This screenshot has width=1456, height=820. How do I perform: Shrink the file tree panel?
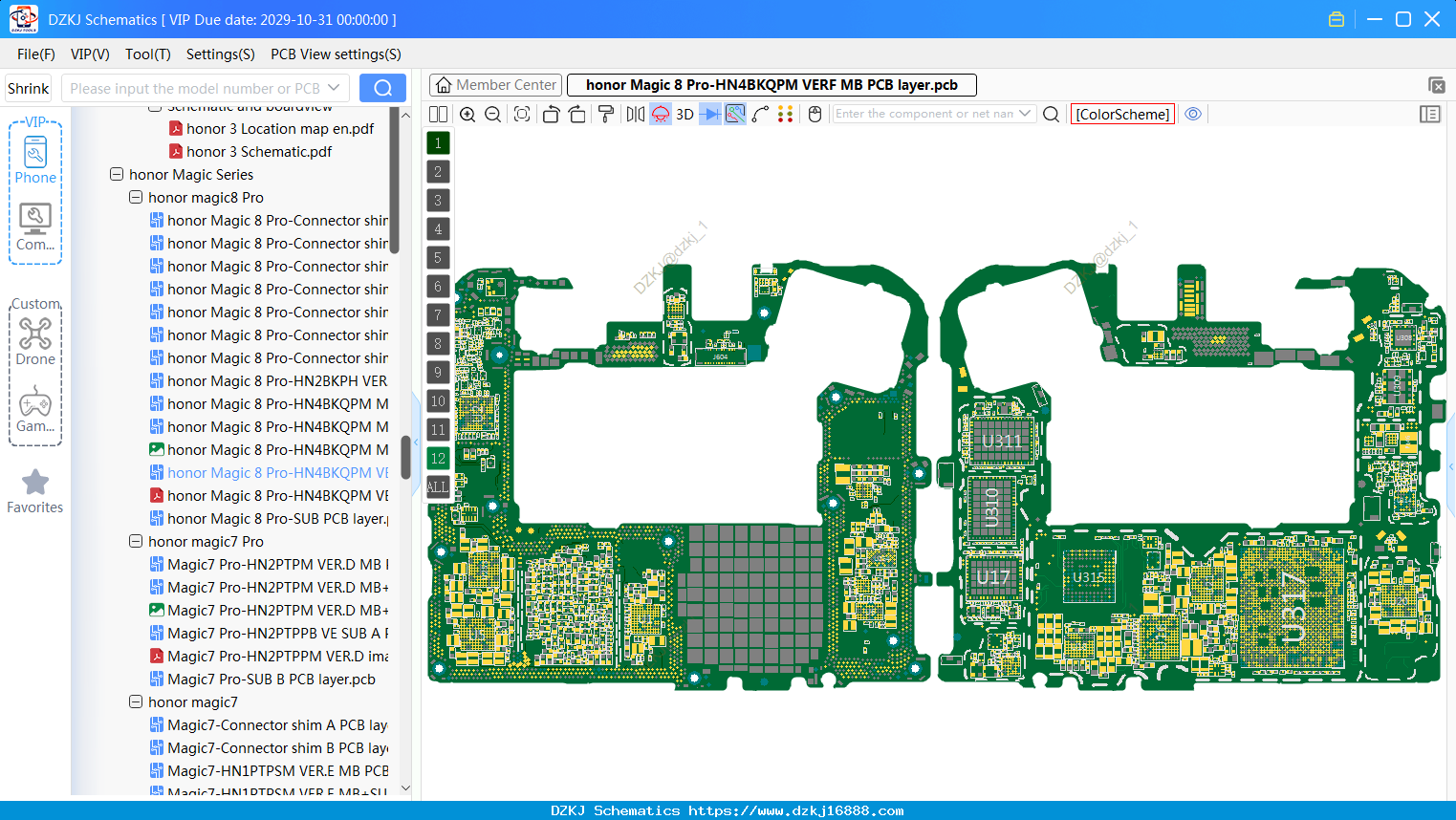point(28,88)
